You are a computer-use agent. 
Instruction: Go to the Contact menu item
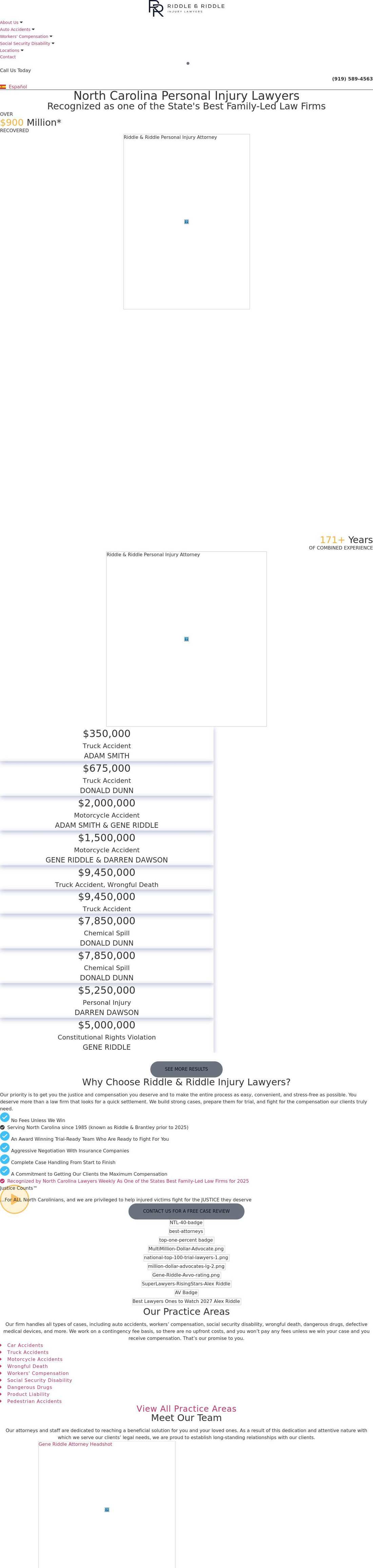[8, 57]
